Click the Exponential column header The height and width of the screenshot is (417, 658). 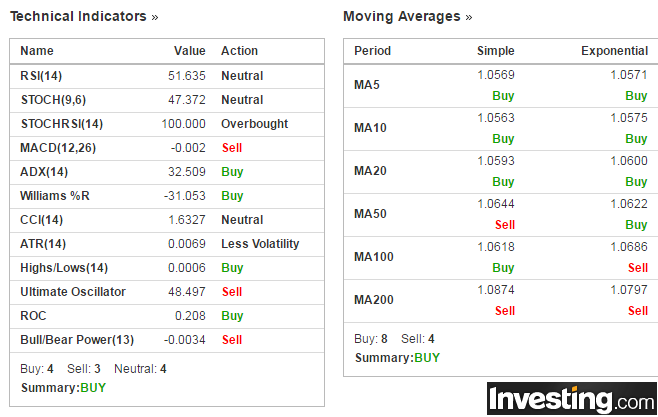(614, 51)
